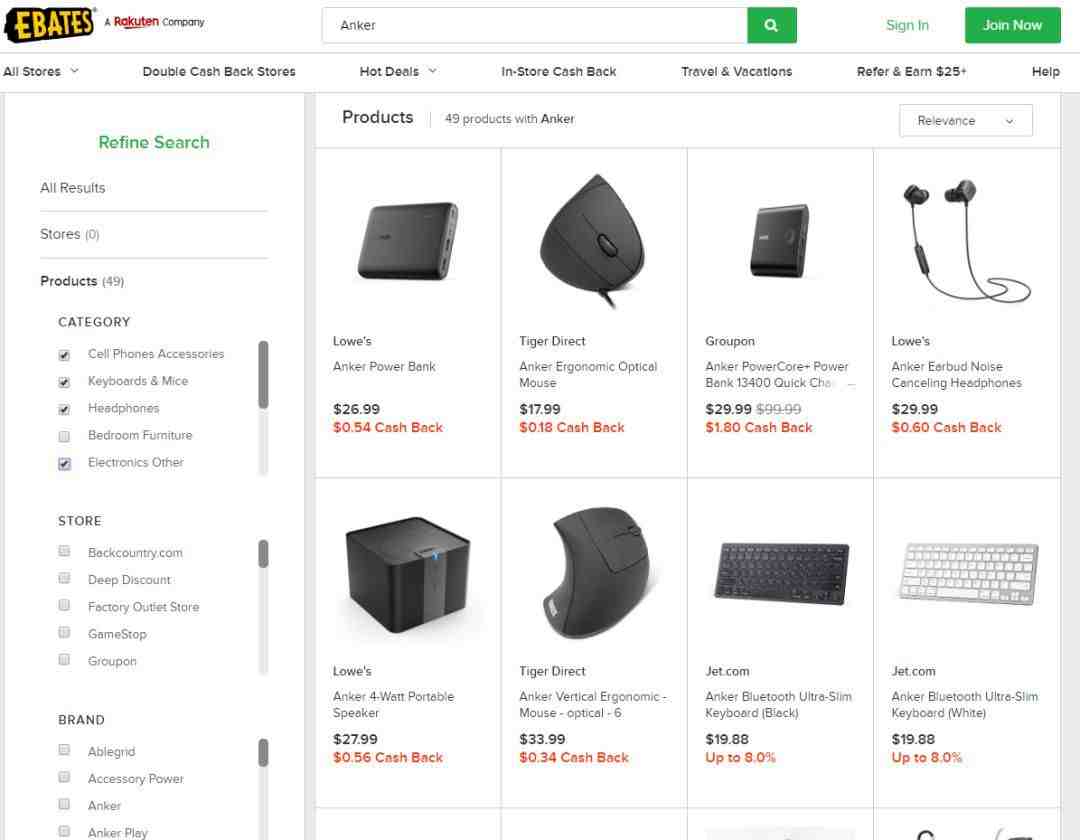1080x840 pixels.
Task: Open the Anker Ergonomic Optical Mouse image
Action: pyautogui.click(x=594, y=240)
